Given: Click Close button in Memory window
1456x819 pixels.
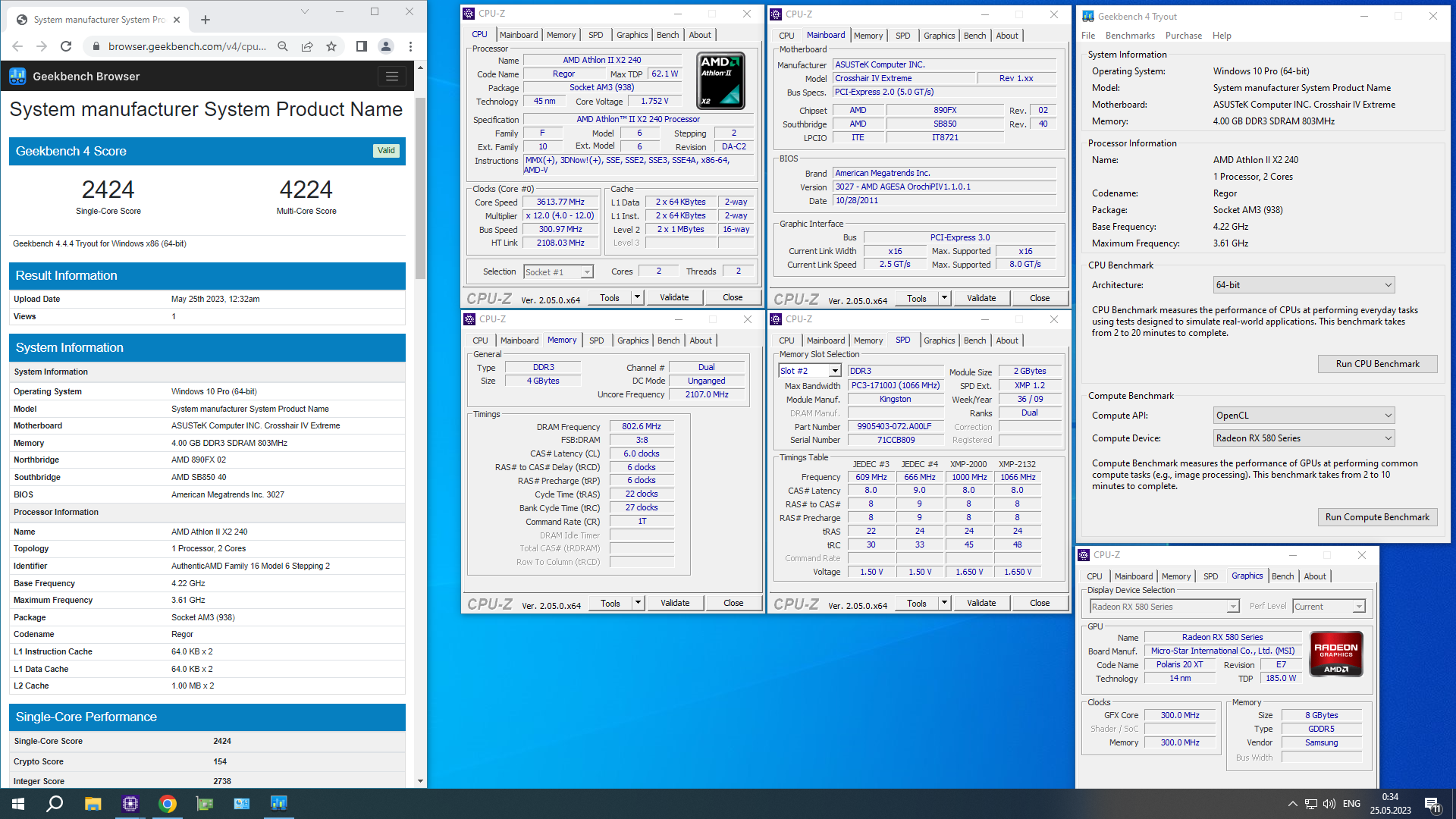Looking at the screenshot, I should (733, 603).
